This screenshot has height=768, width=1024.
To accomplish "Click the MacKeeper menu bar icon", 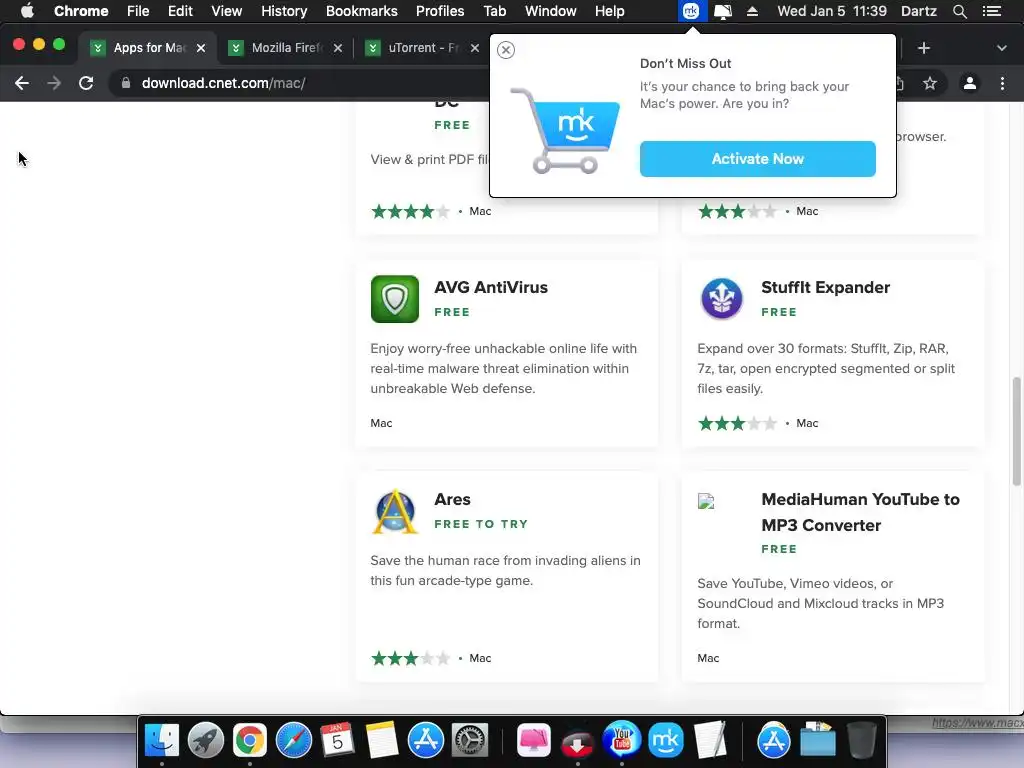I will coord(691,11).
